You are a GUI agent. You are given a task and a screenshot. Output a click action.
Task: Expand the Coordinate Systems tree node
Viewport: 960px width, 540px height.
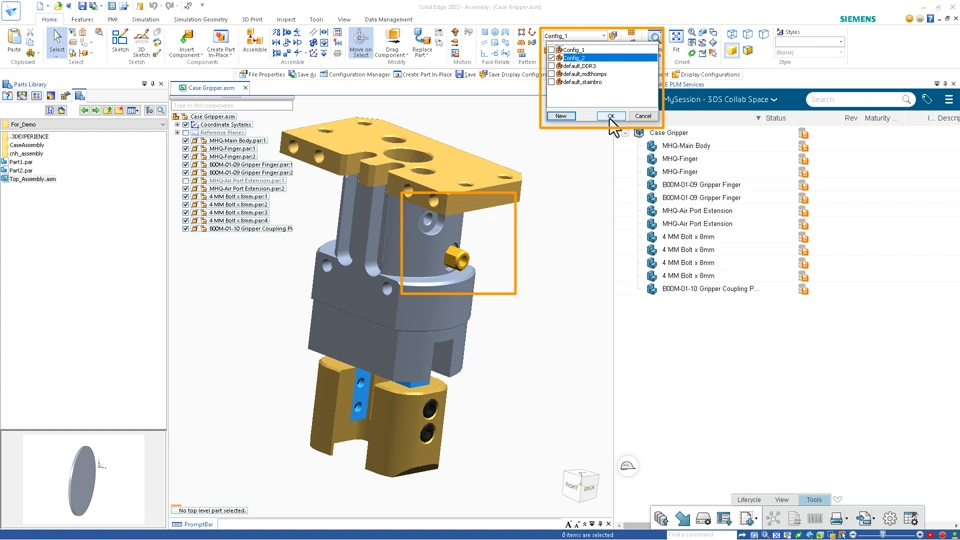click(178, 124)
